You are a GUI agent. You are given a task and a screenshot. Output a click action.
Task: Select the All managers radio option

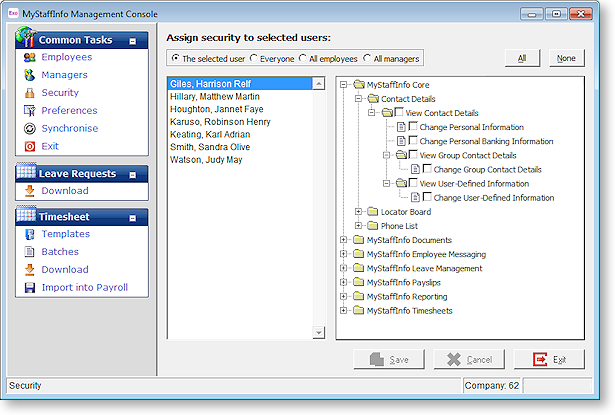tap(367, 59)
